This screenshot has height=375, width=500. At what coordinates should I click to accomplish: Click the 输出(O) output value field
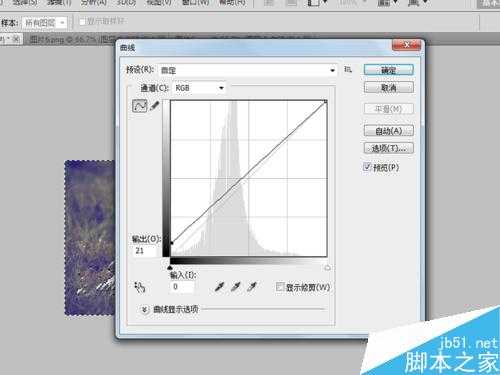(x=145, y=251)
